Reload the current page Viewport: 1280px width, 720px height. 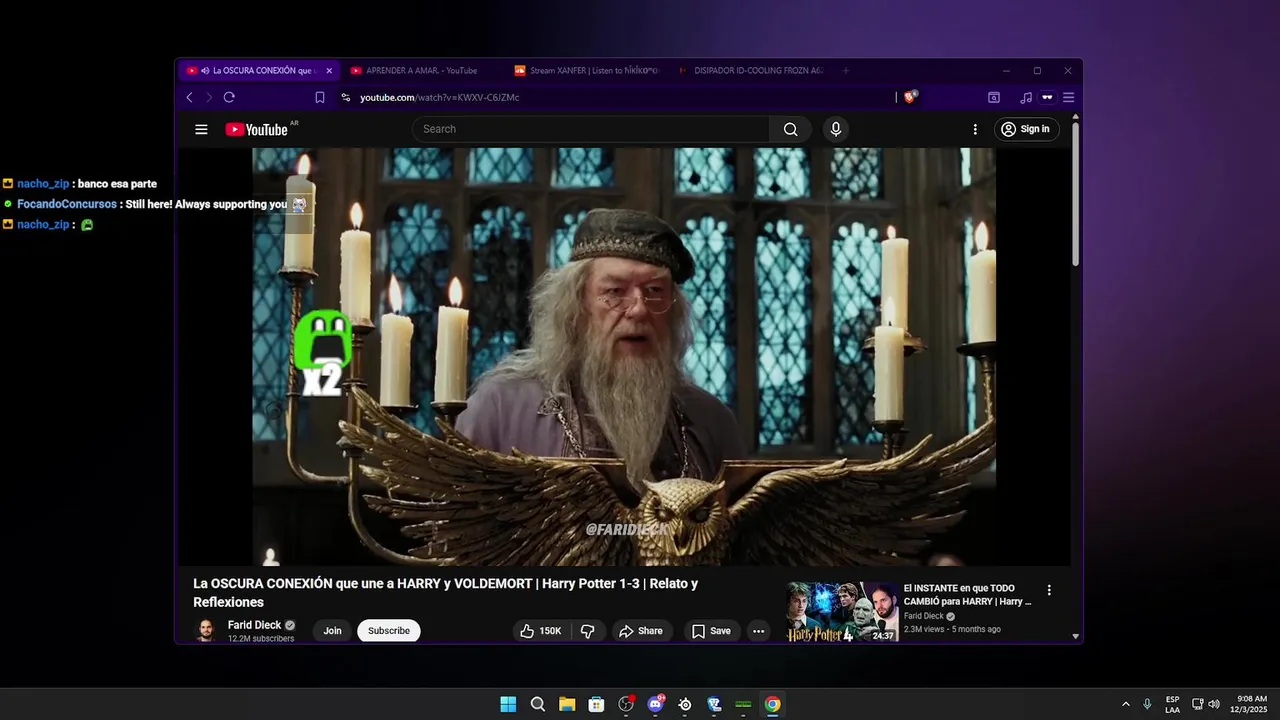tap(229, 97)
